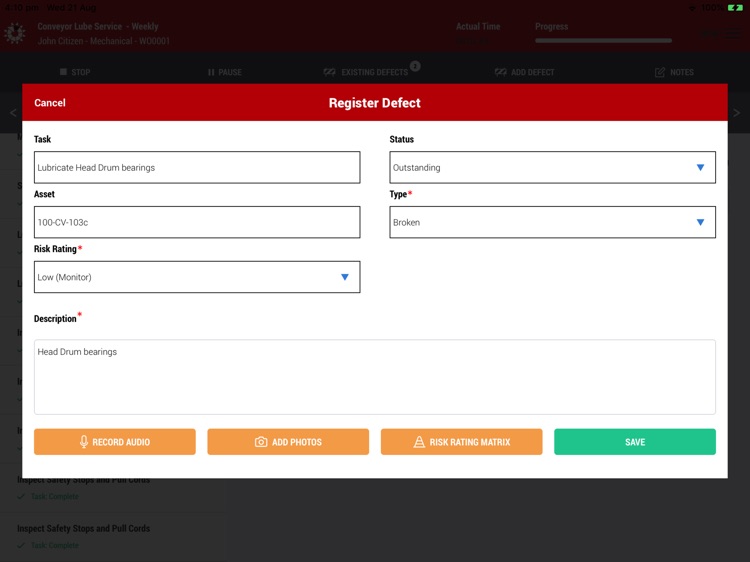Click the Add Defect bandage icon

[x=500, y=72]
